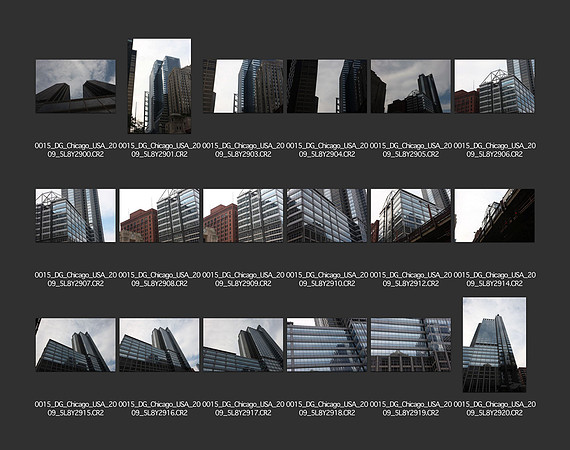Viewport: 570px width, 450px height.
Task: Select red building thumbnail 5L8Y2908.CR2
Action: tap(160, 216)
